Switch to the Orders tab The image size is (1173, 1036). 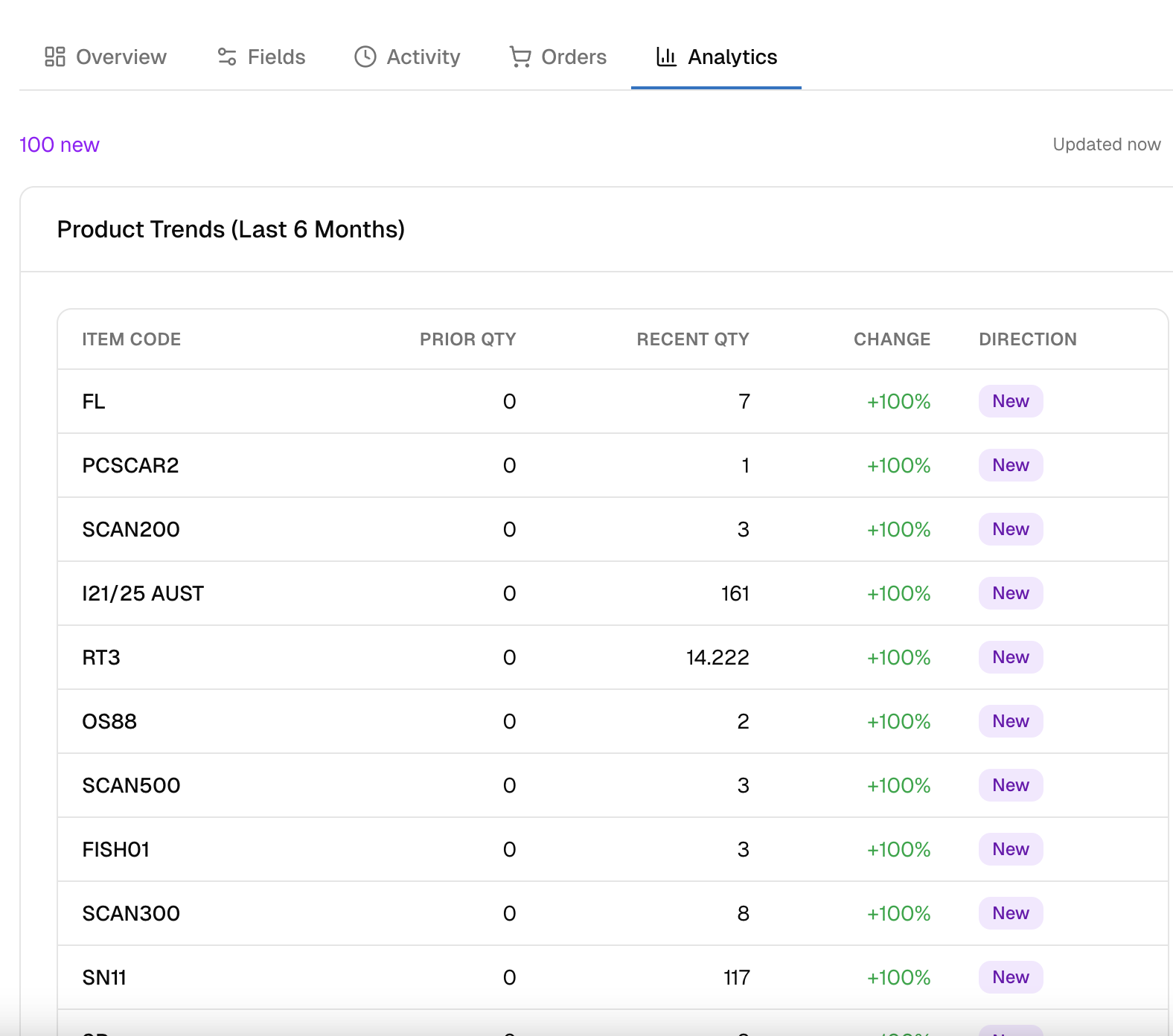pos(573,57)
